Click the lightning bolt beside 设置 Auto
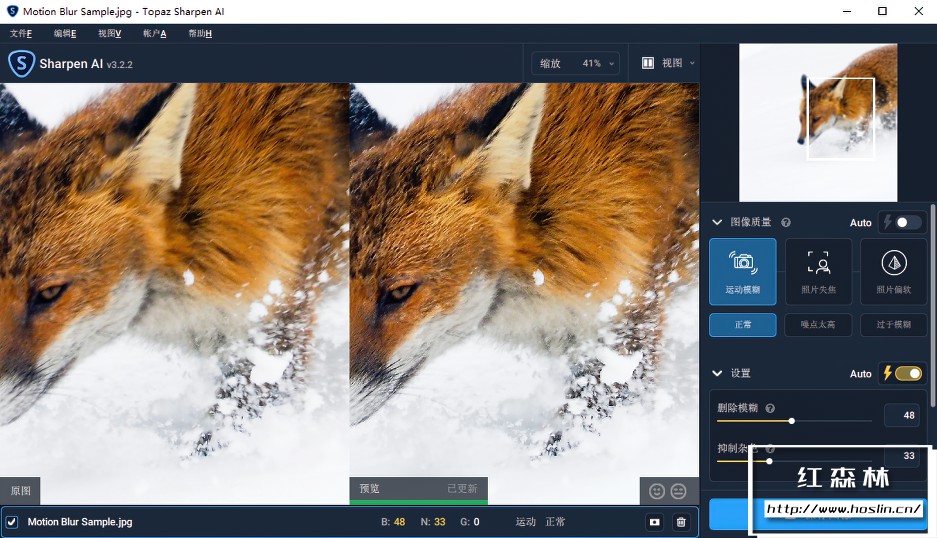Image resolution: width=937 pixels, height=538 pixels. [x=887, y=373]
